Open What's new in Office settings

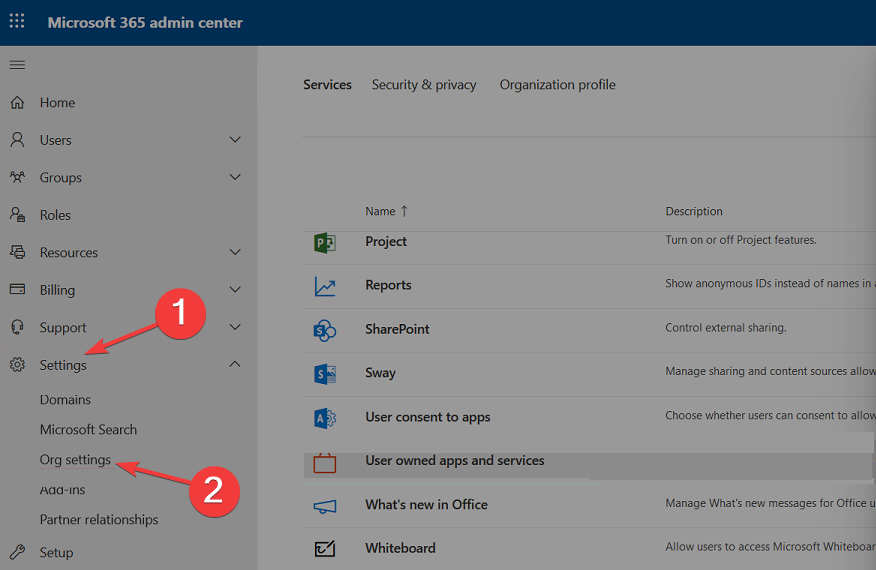click(x=426, y=505)
